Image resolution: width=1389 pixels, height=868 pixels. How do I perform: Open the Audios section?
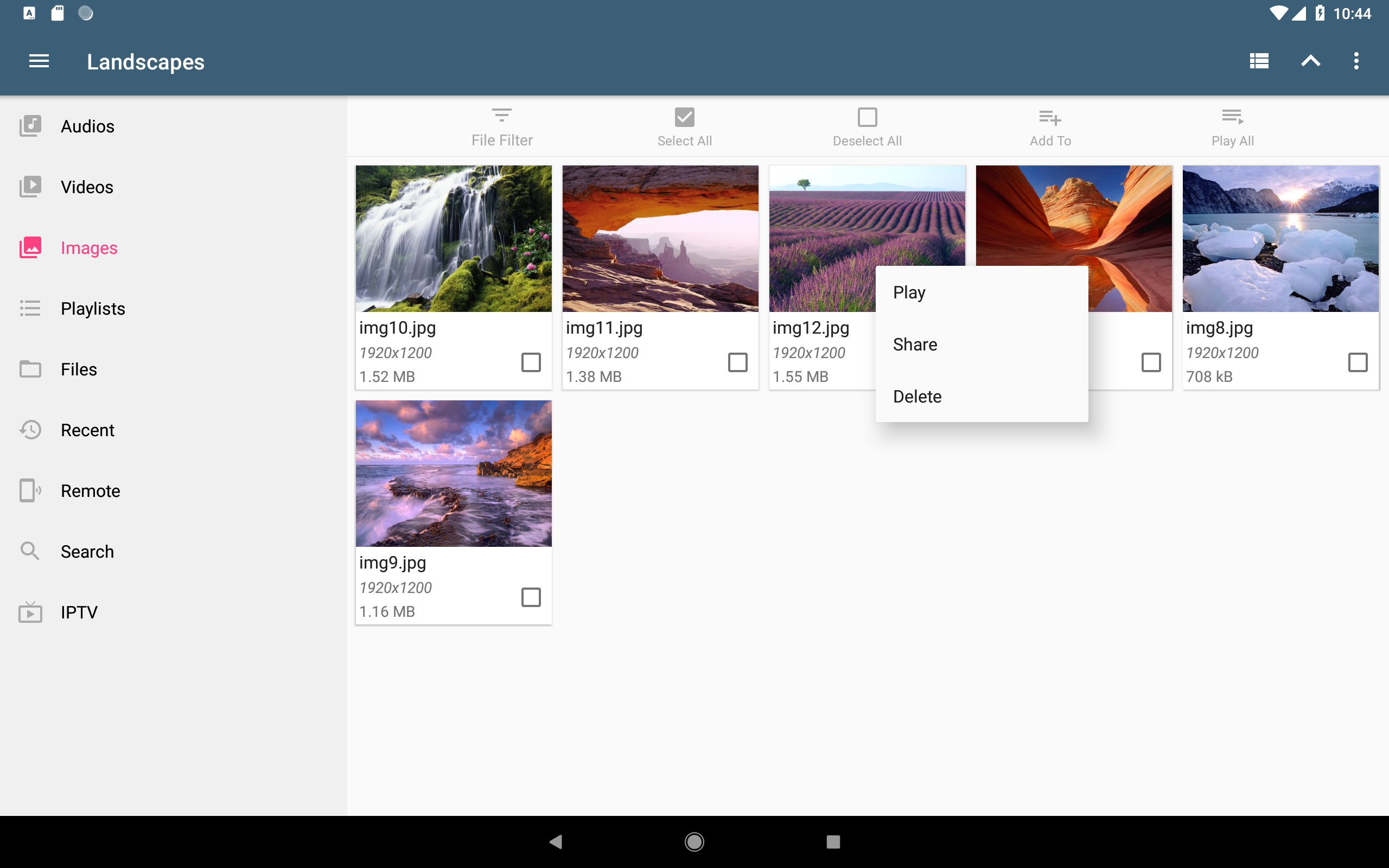[87, 126]
